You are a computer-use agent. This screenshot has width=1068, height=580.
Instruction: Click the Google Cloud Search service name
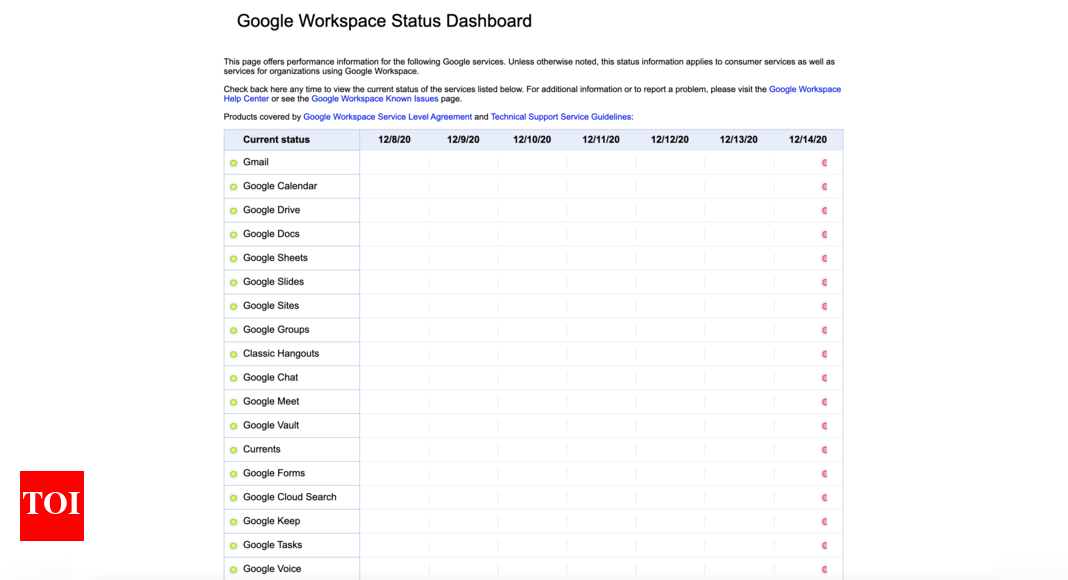289,497
